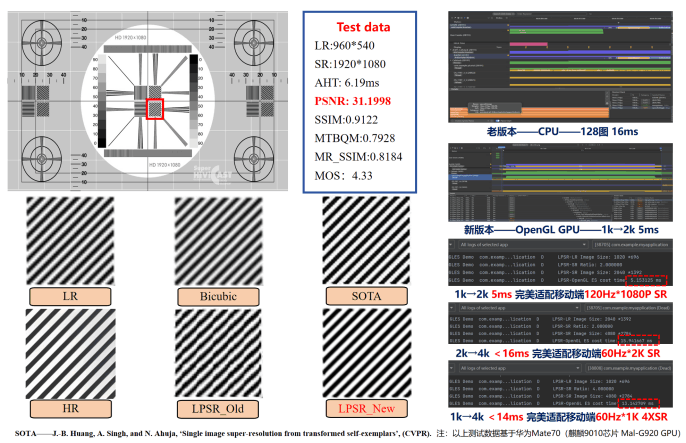Select the LR striped patch image
The width and height of the screenshot is (686, 443).
[70, 241]
